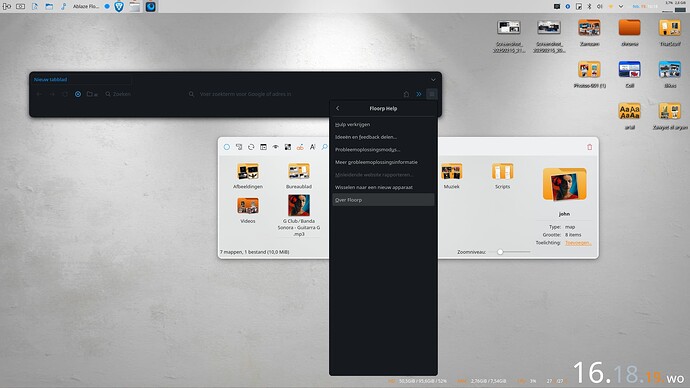The width and height of the screenshot is (690, 388).
Task: Select the 'Bureaublad' folder
Action: [x=299, y=176]
